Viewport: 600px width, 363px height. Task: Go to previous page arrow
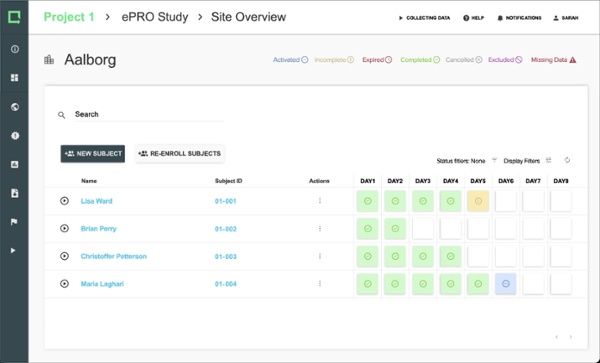(x=557, y=337)
